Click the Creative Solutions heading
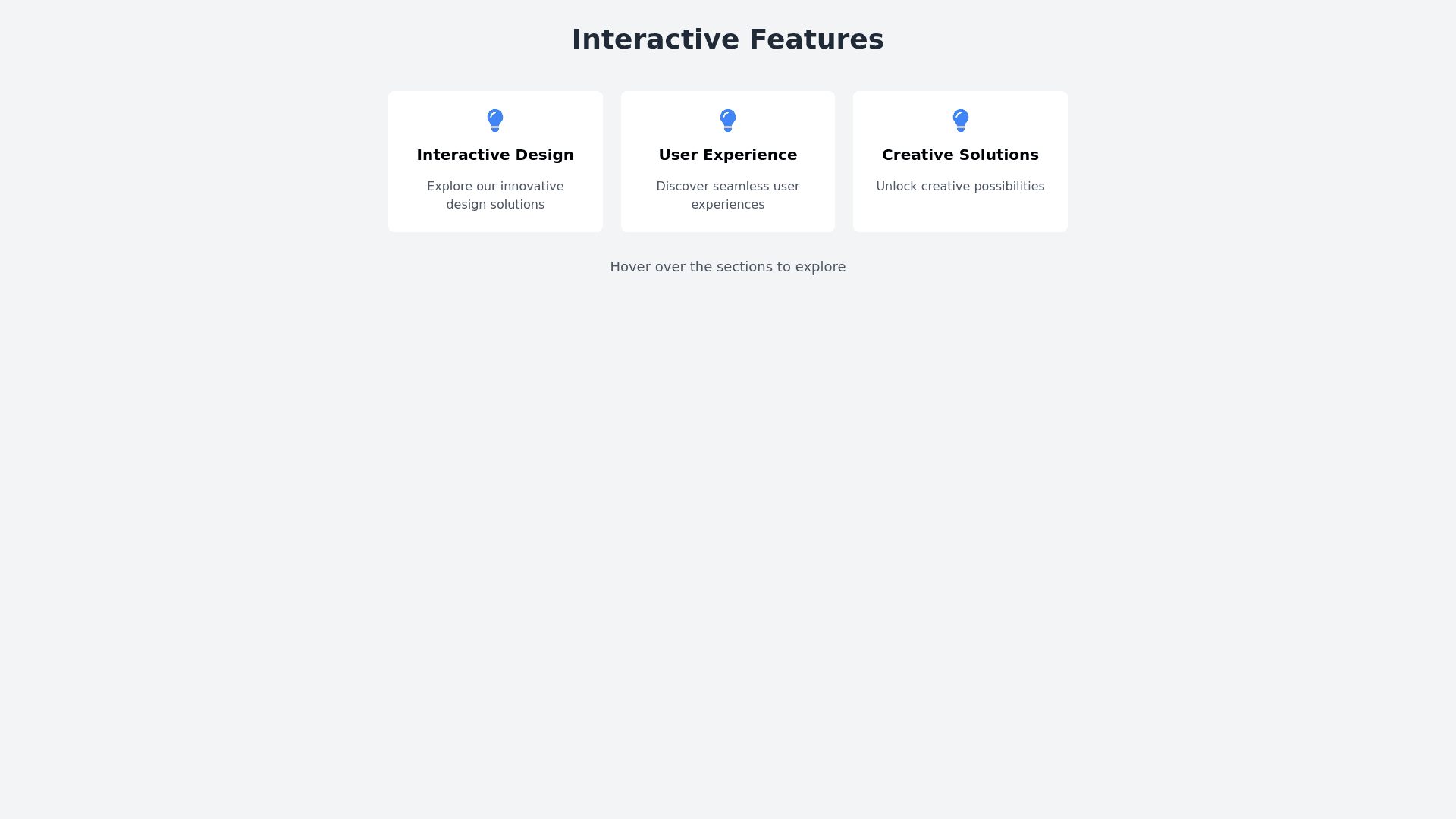Image resolution: width=1456 pixels, height=819 pixels. point(960,155)
